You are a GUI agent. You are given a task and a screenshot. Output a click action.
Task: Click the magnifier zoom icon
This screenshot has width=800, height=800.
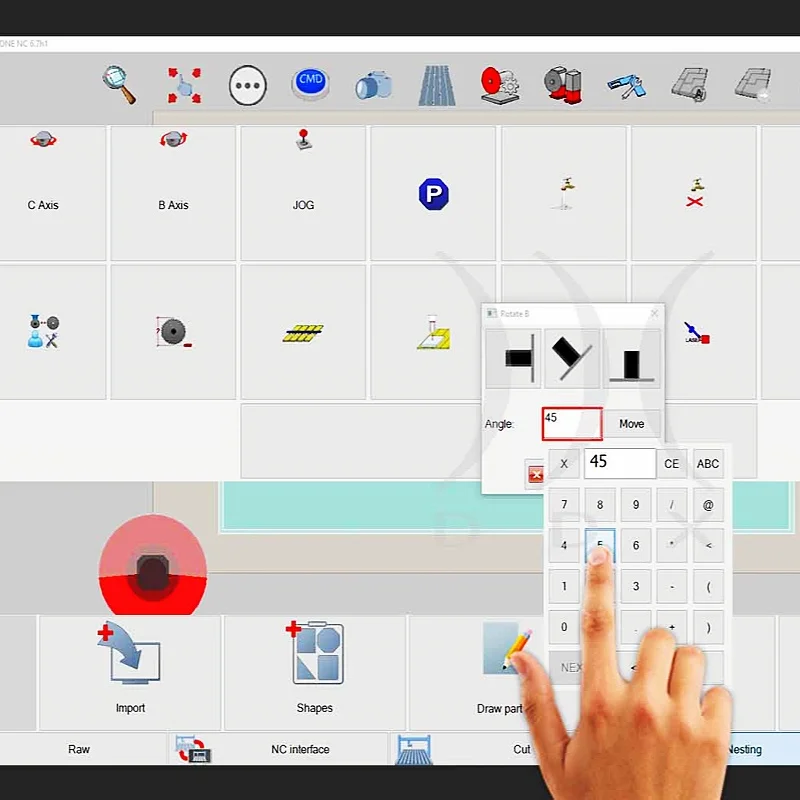119,85
